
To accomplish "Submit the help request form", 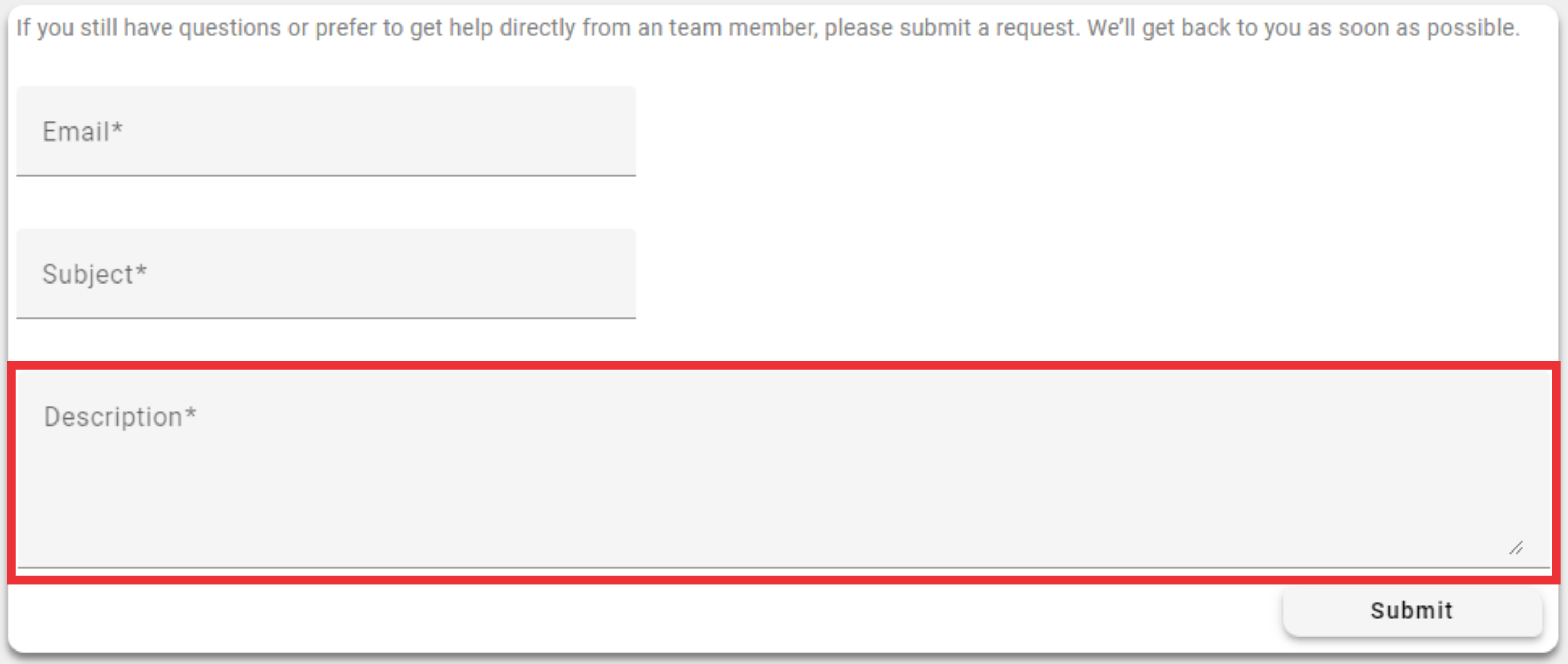I will point(1412,611).
